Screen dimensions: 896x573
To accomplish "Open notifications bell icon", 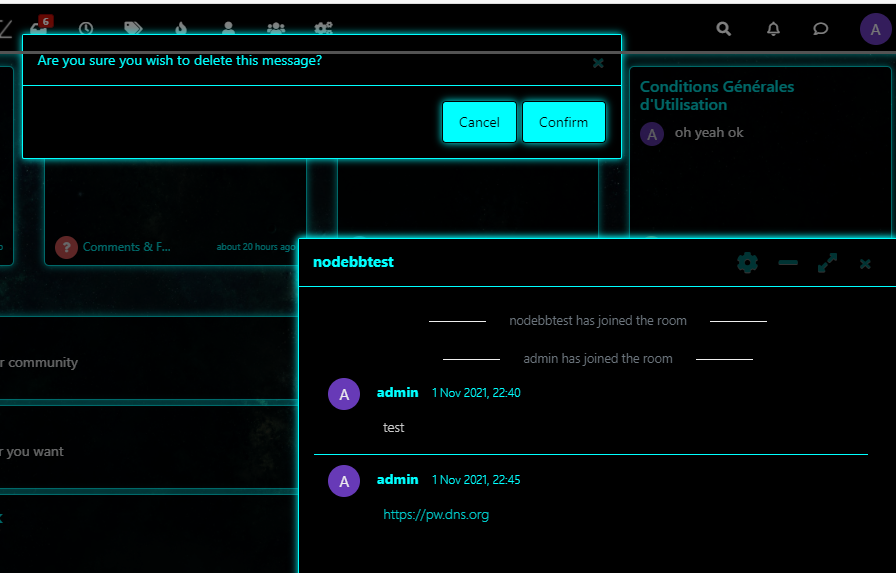I will point(773,29).
